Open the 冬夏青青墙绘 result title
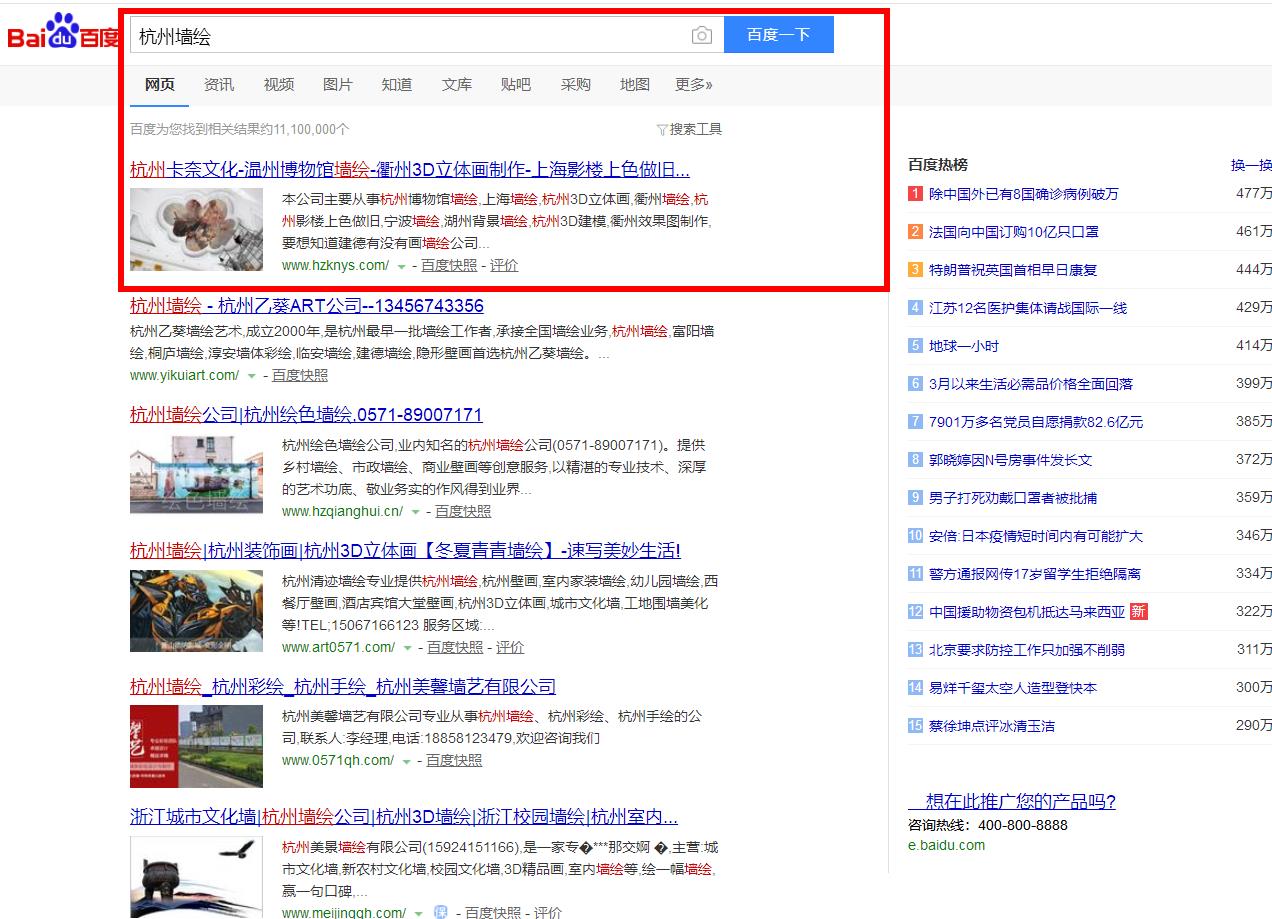Screen dimensions: 1272x919 [x=405, y=551]
